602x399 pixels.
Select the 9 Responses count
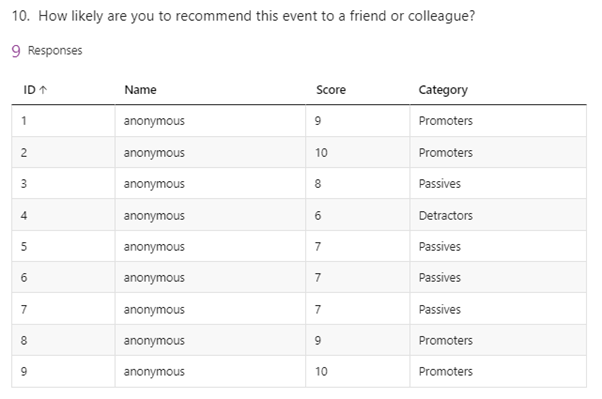[x=47, y=51]
